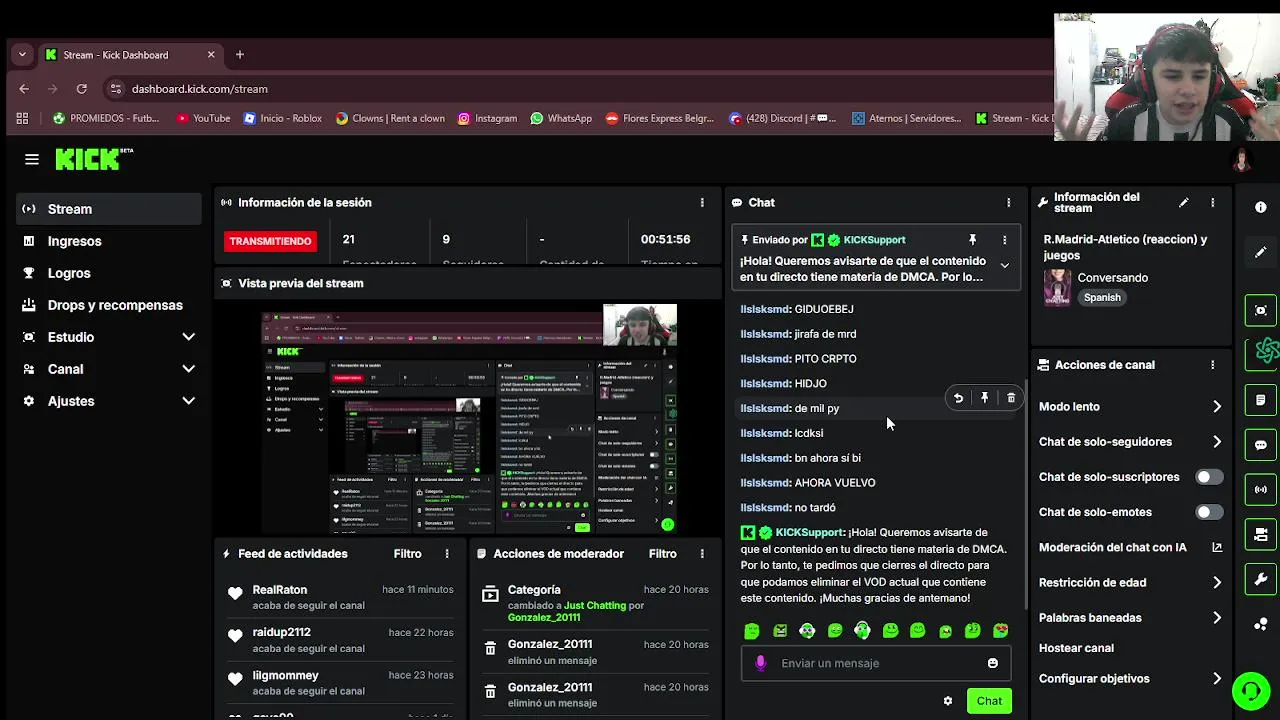Open the hamburger menu beside the Kick logo
The width and height of the screenshot is (1280, 720).
(32, 159)
